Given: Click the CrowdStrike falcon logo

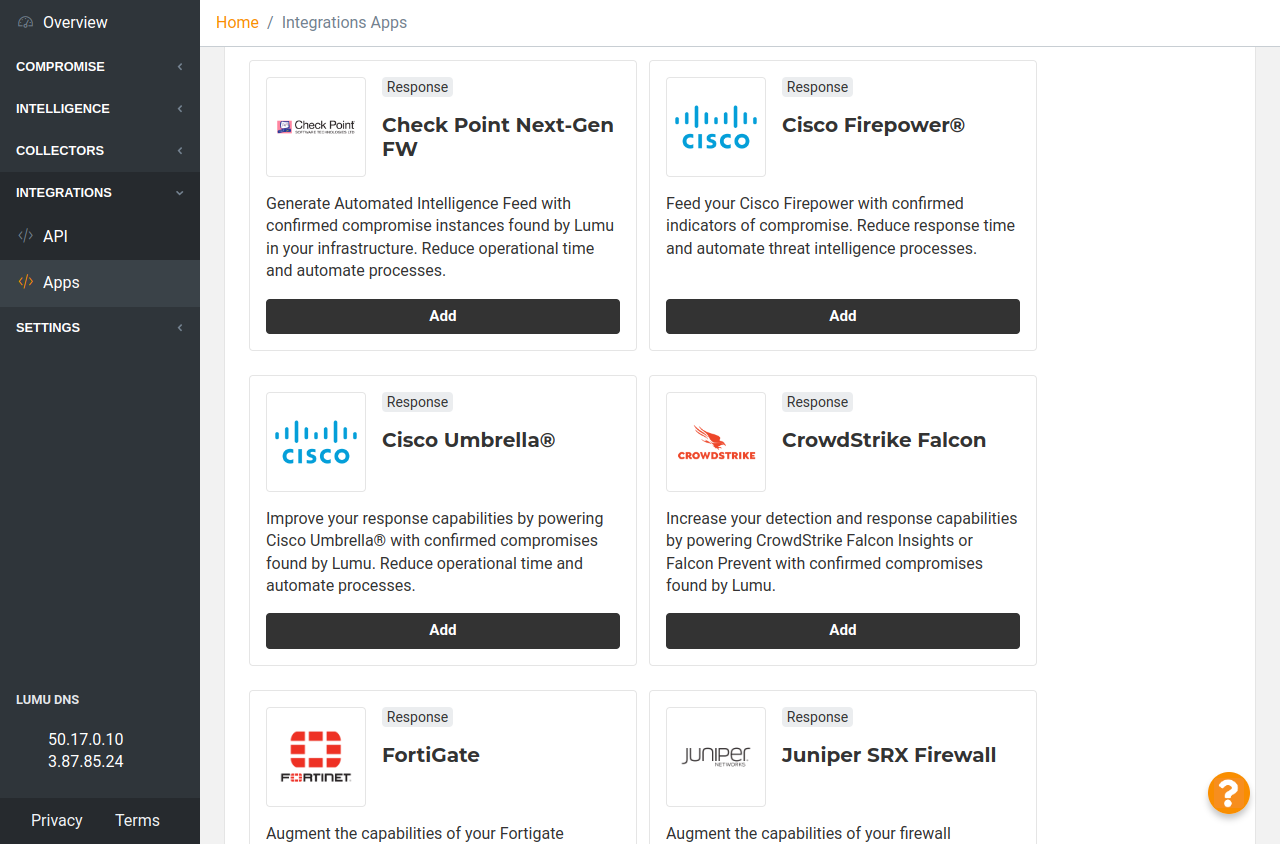Looking at the screenshot, I should [716, 442].
